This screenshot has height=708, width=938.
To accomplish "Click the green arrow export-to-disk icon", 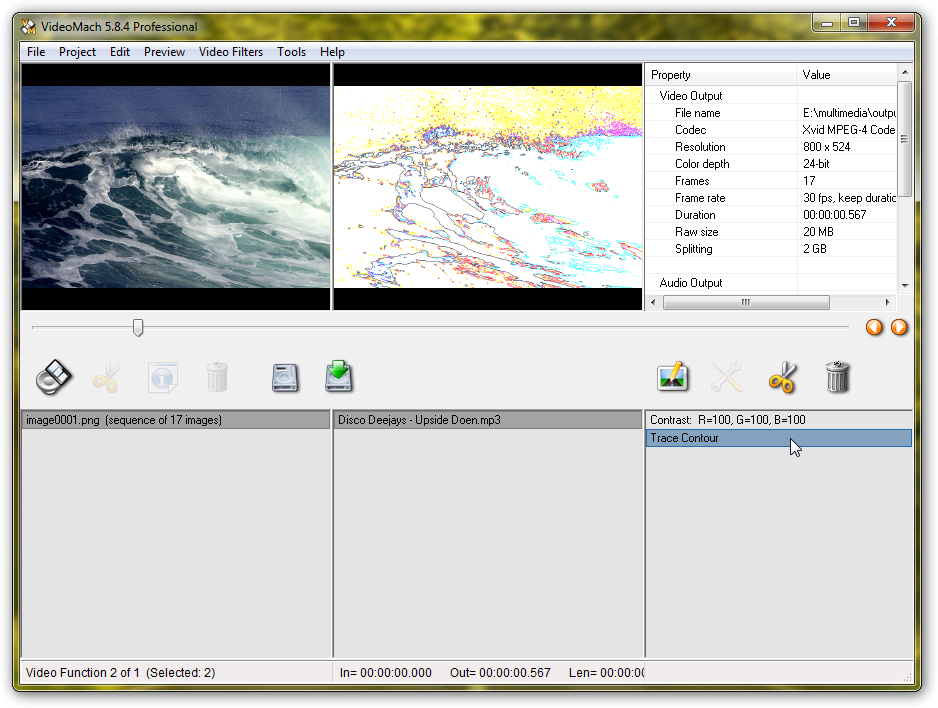I will click(x=339, y=377).
